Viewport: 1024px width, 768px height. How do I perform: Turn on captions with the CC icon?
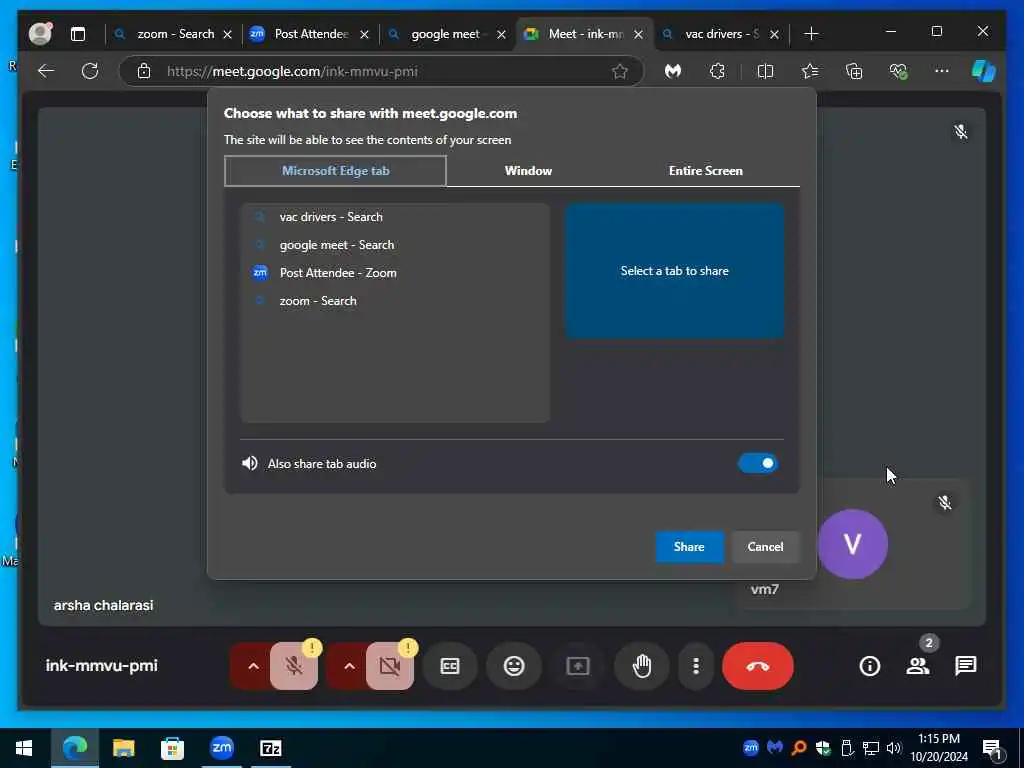tap(450, 666)
